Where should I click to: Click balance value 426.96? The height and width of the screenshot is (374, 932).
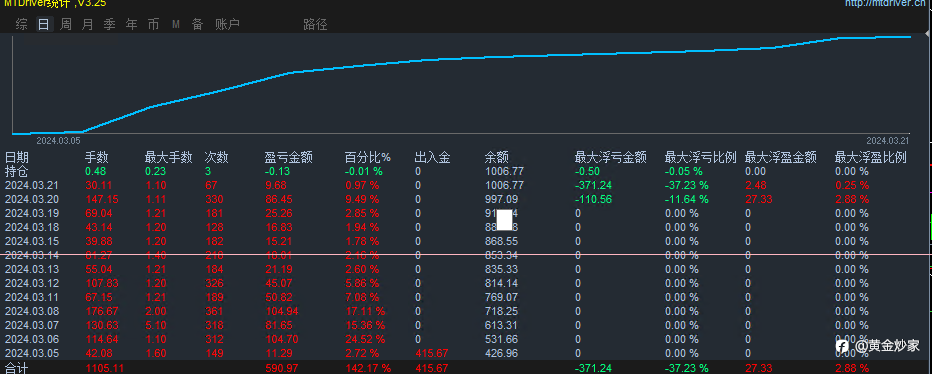pyautogui.click(x=502, y=353)
